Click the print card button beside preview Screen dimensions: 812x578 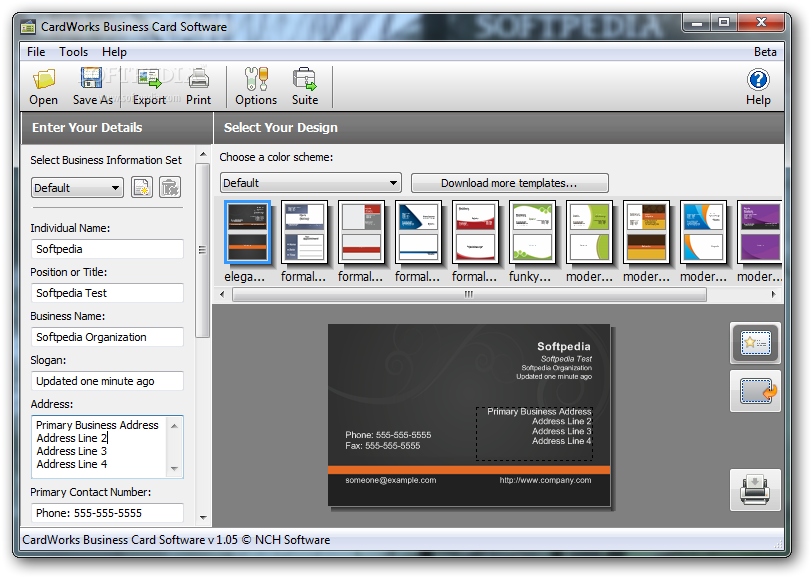(756, 490)
